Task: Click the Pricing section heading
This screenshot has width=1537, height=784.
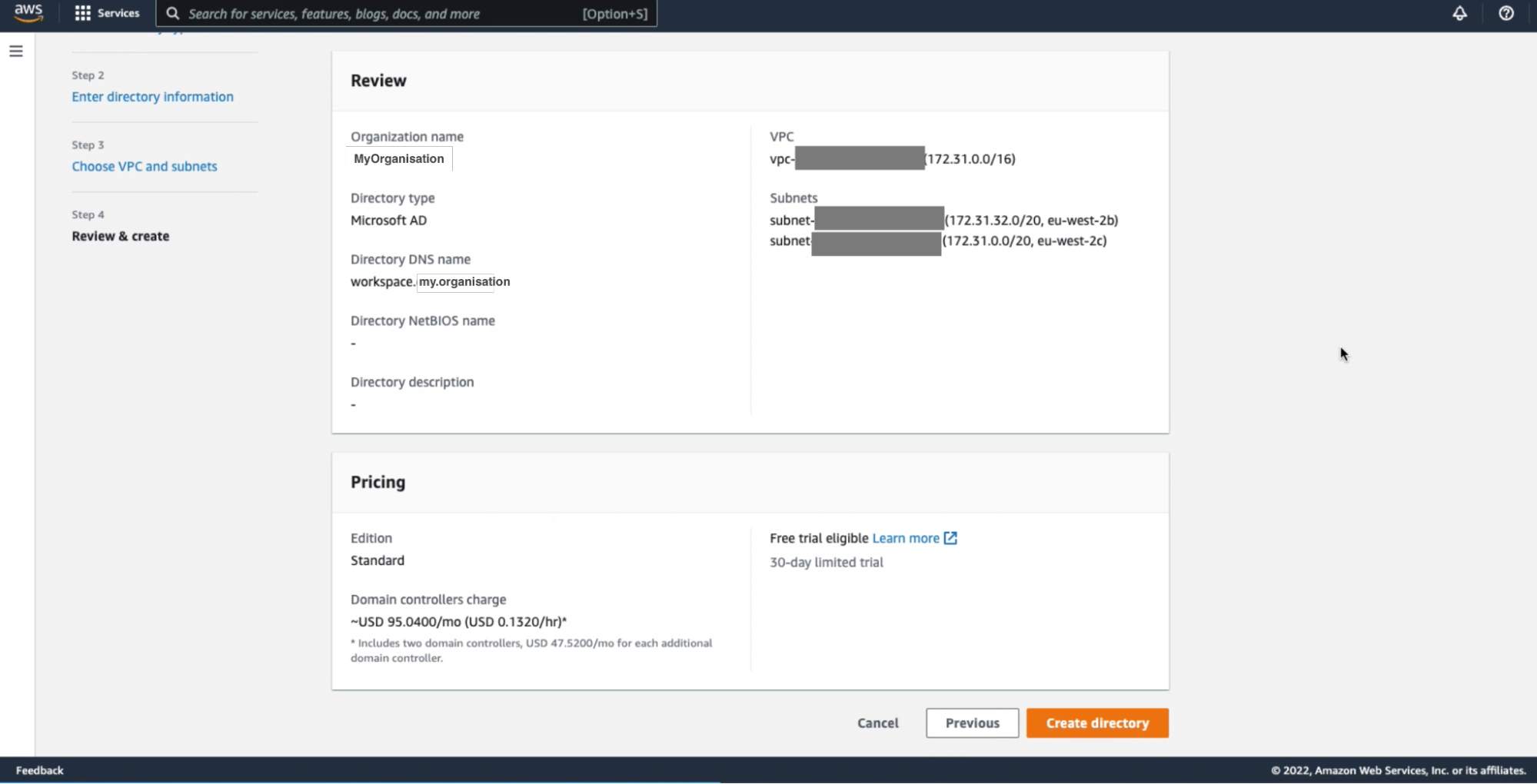Action: click(378, 482)
